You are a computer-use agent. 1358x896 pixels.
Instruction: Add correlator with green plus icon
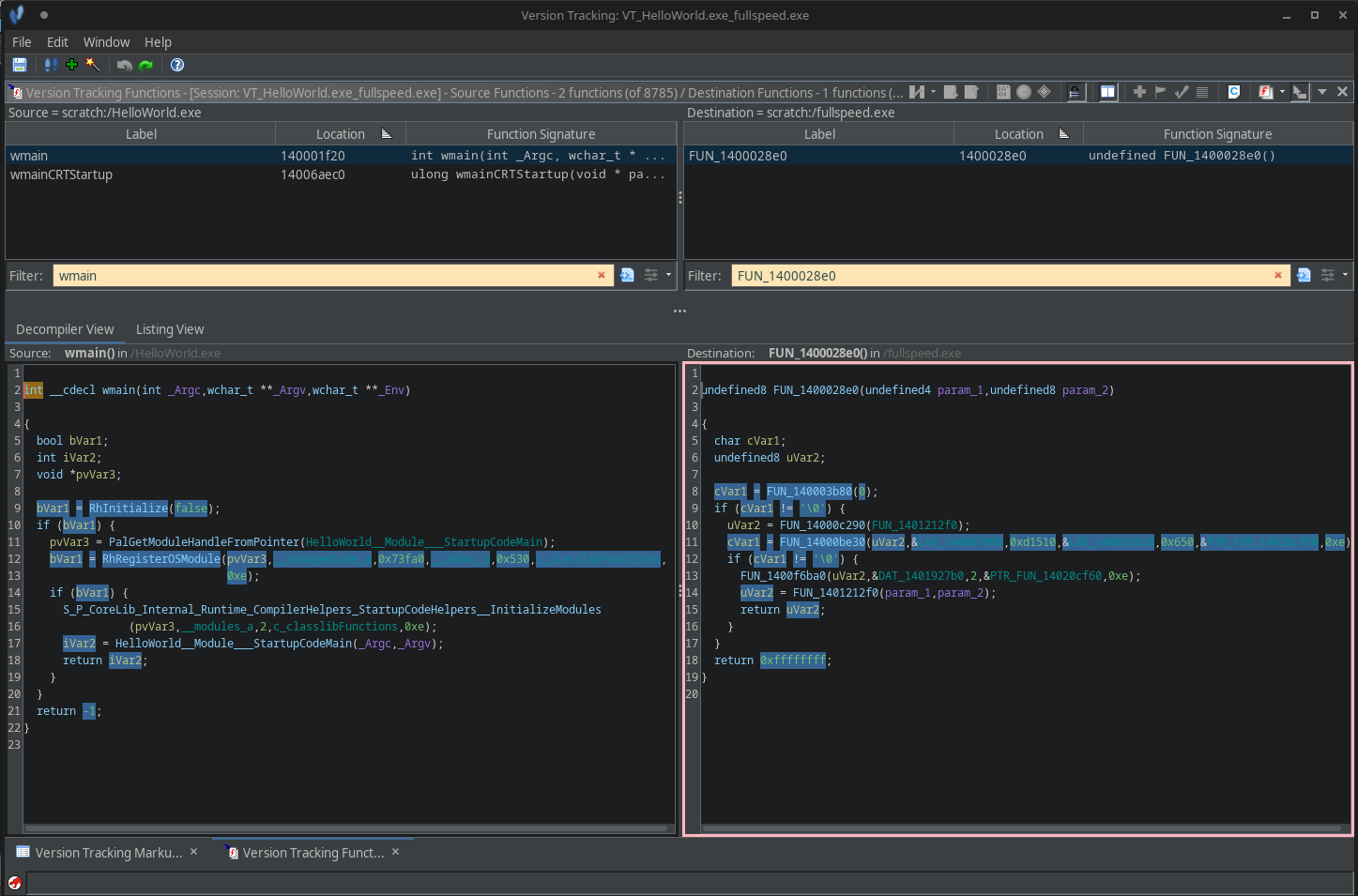(x=71, y=65)
